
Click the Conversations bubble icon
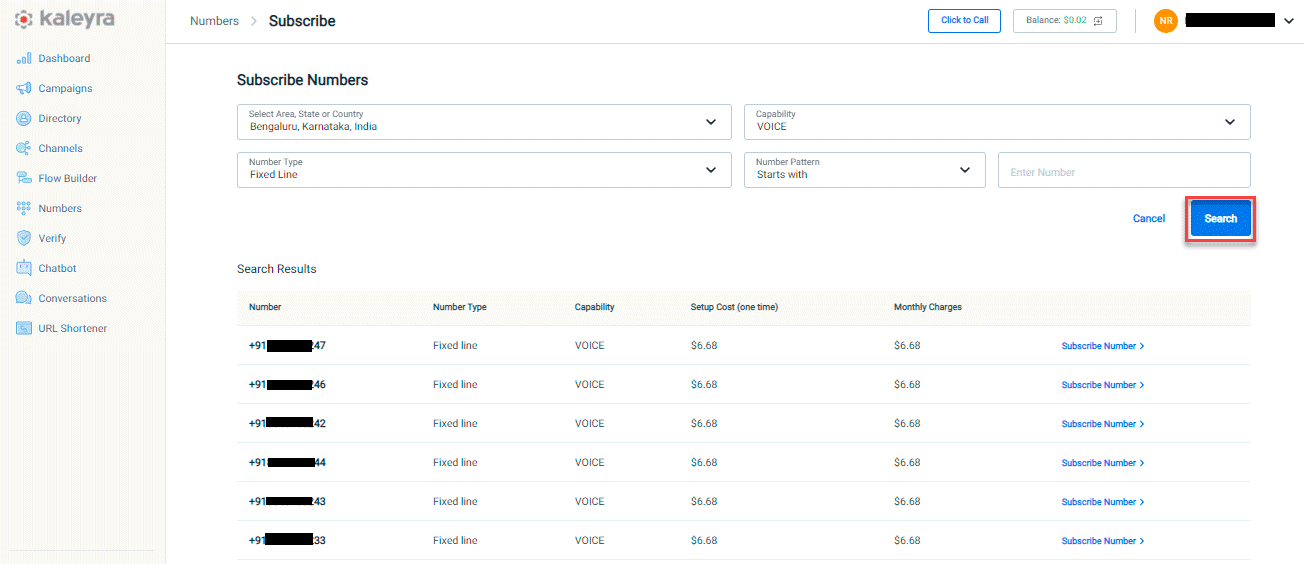pos(24,298)
